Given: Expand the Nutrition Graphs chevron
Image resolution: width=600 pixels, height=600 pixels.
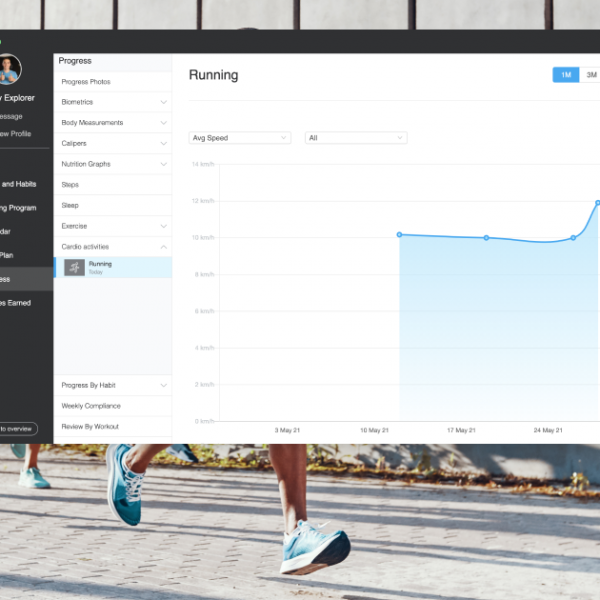Looking at the screenshot, I should [x=163, y=164].
